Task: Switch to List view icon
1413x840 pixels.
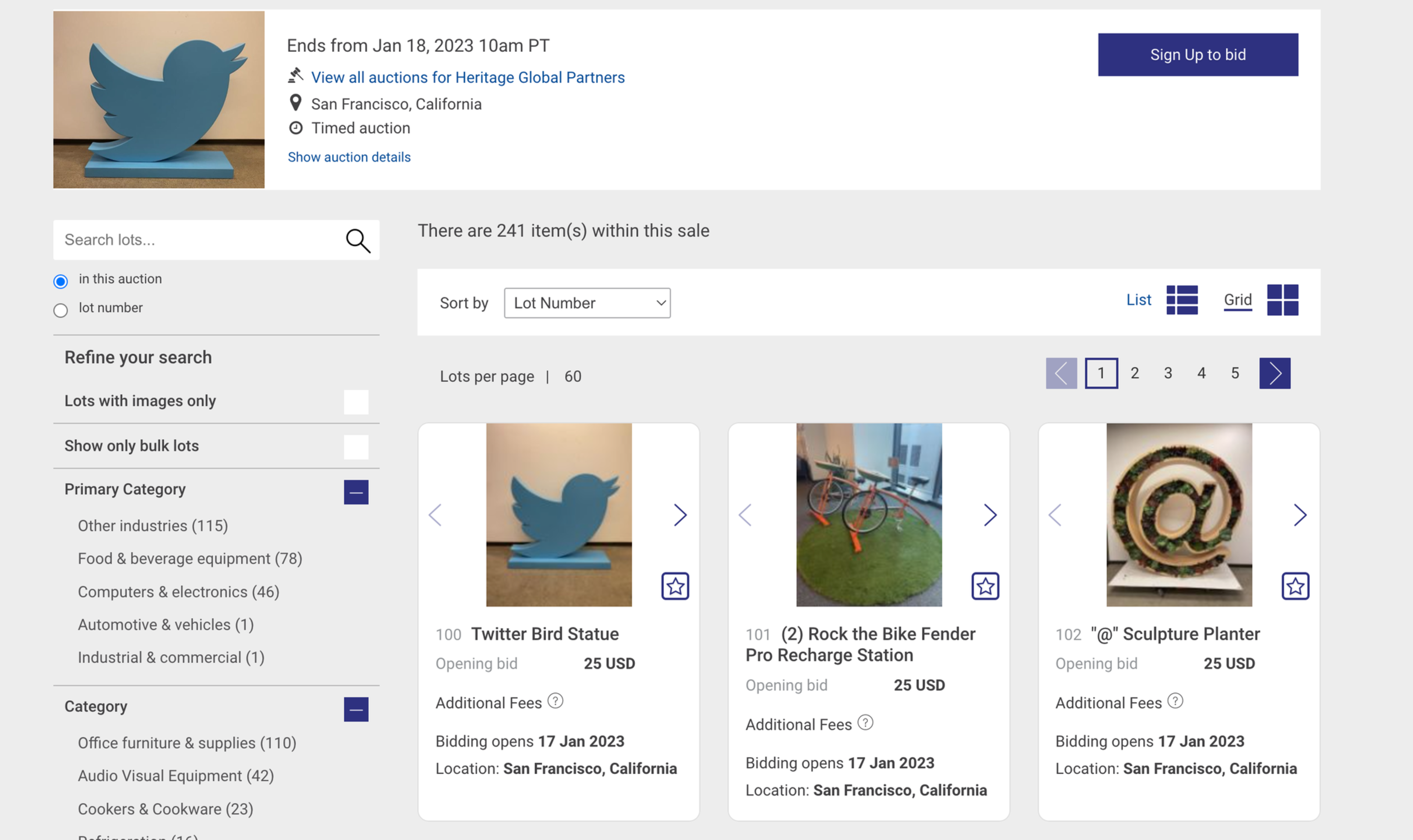Action: [x=1182, y=300]
